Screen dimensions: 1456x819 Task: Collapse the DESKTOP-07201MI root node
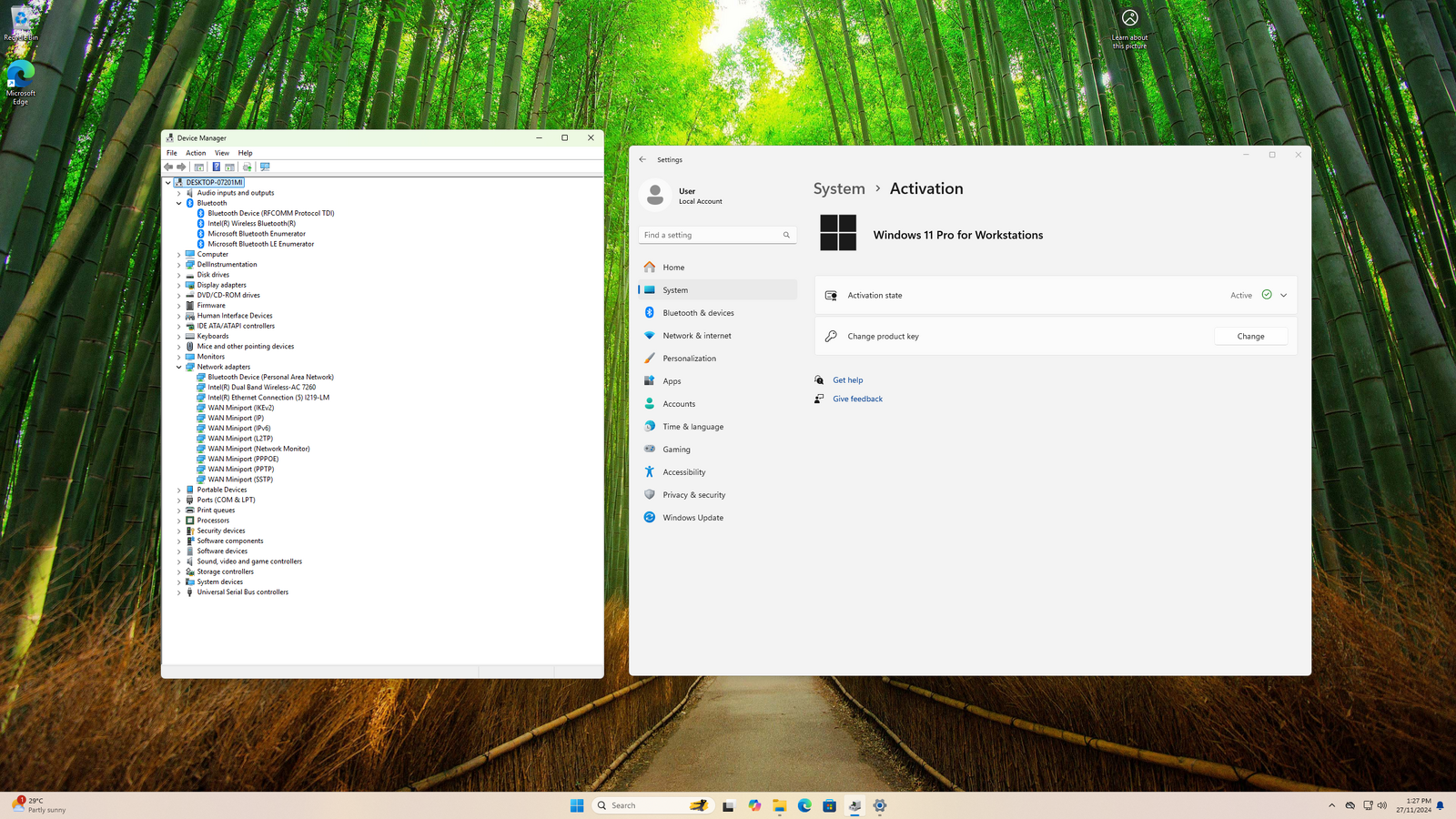tap(168, 182)
